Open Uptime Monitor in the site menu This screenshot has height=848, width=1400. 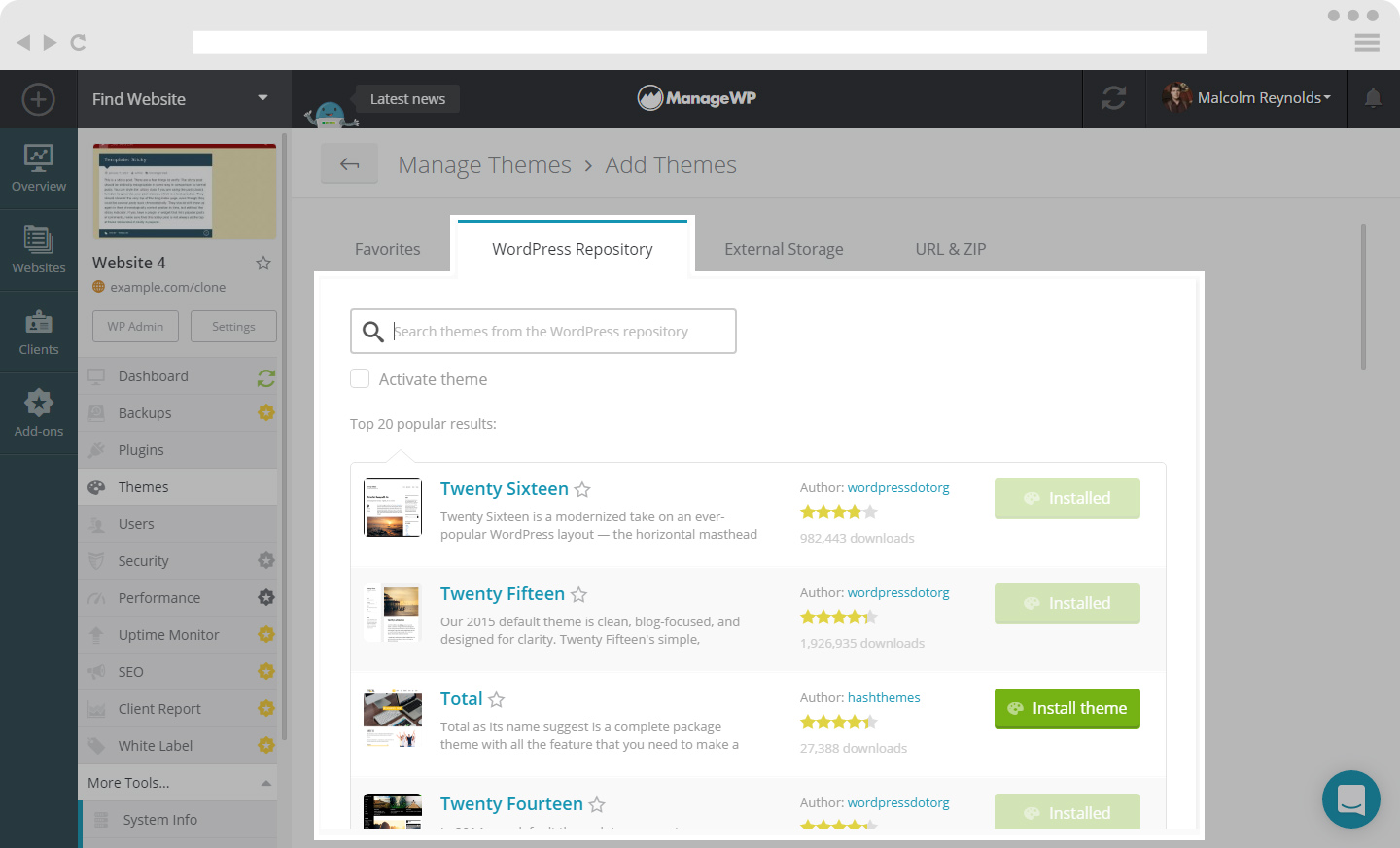(x=178, y=635)
